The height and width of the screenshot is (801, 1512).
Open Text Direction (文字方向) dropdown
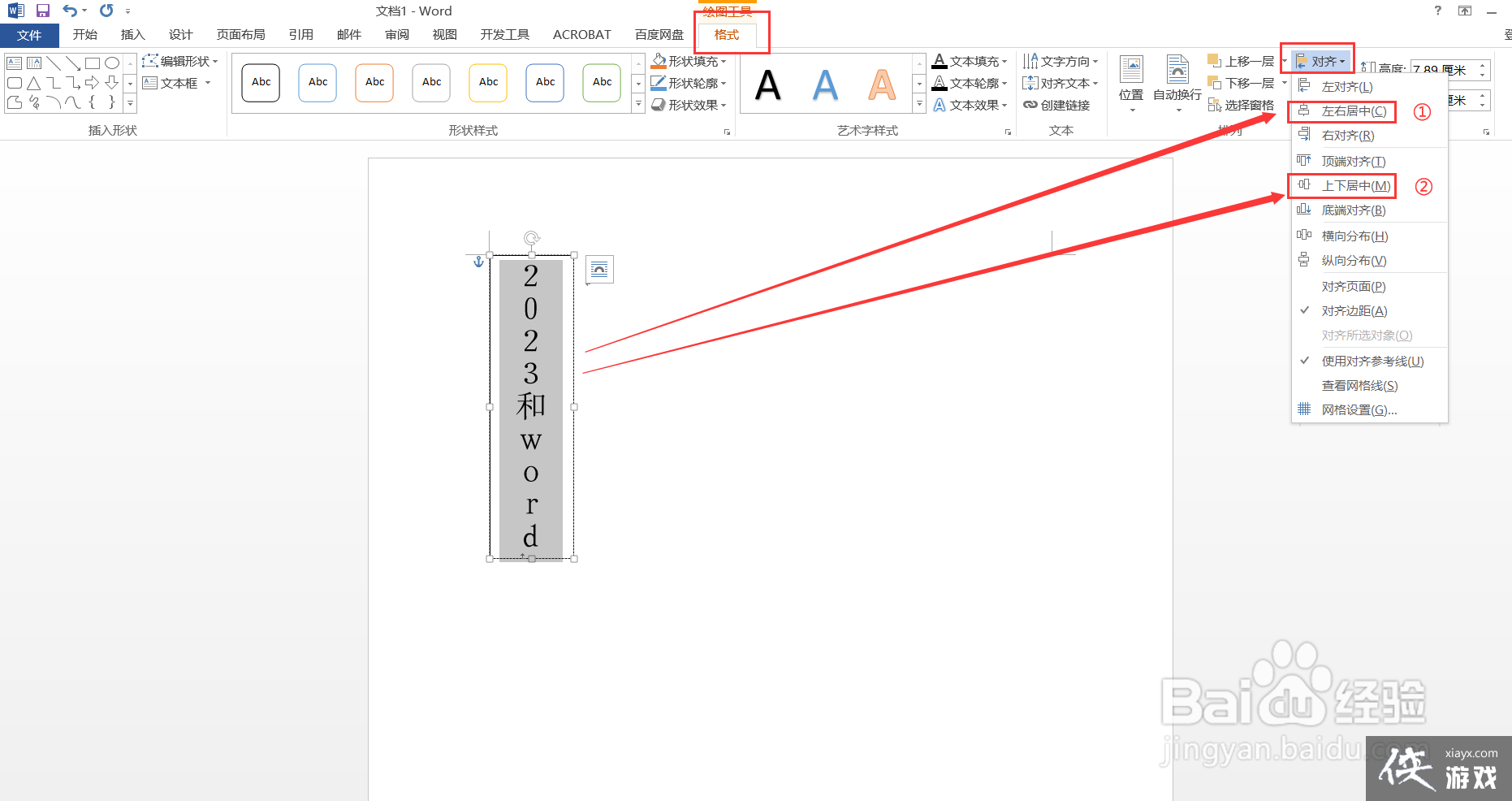point(1061,61)
